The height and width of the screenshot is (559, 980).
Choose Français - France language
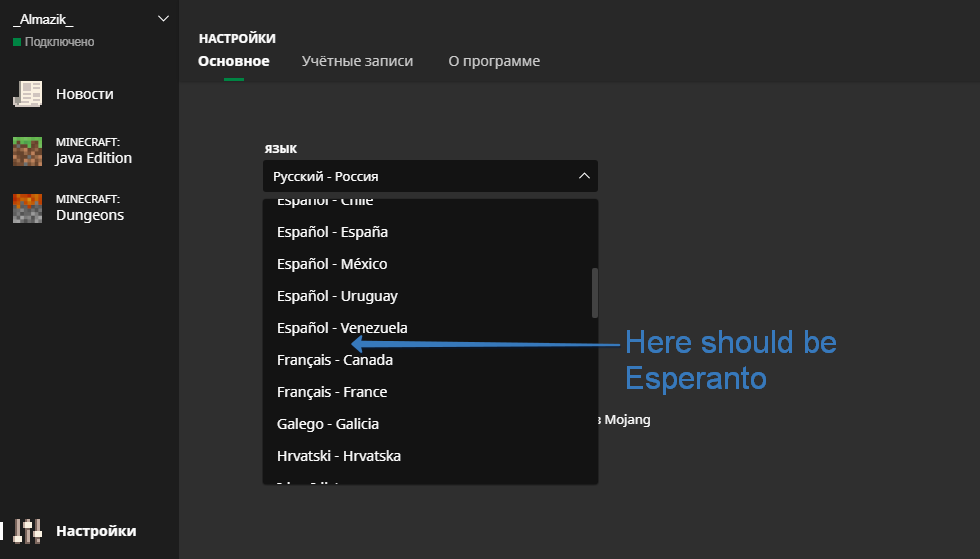tap(332, 392)
